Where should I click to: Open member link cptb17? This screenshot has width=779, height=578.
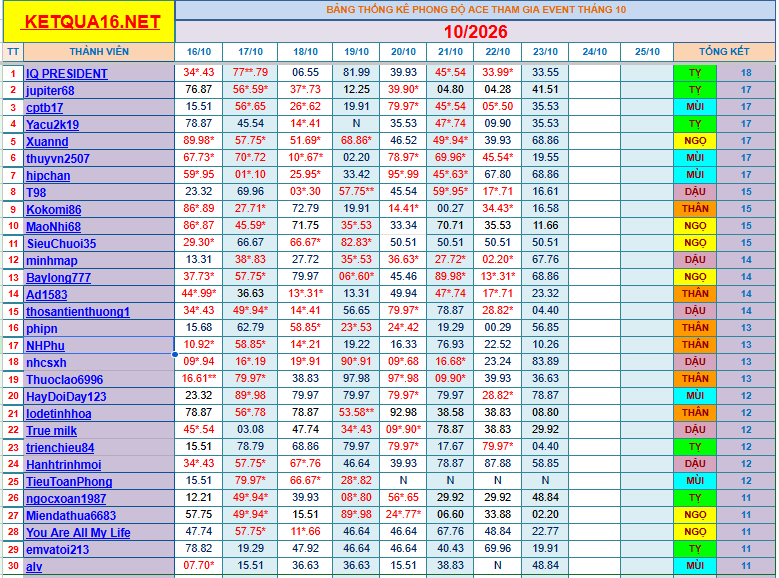pos(45,107)
